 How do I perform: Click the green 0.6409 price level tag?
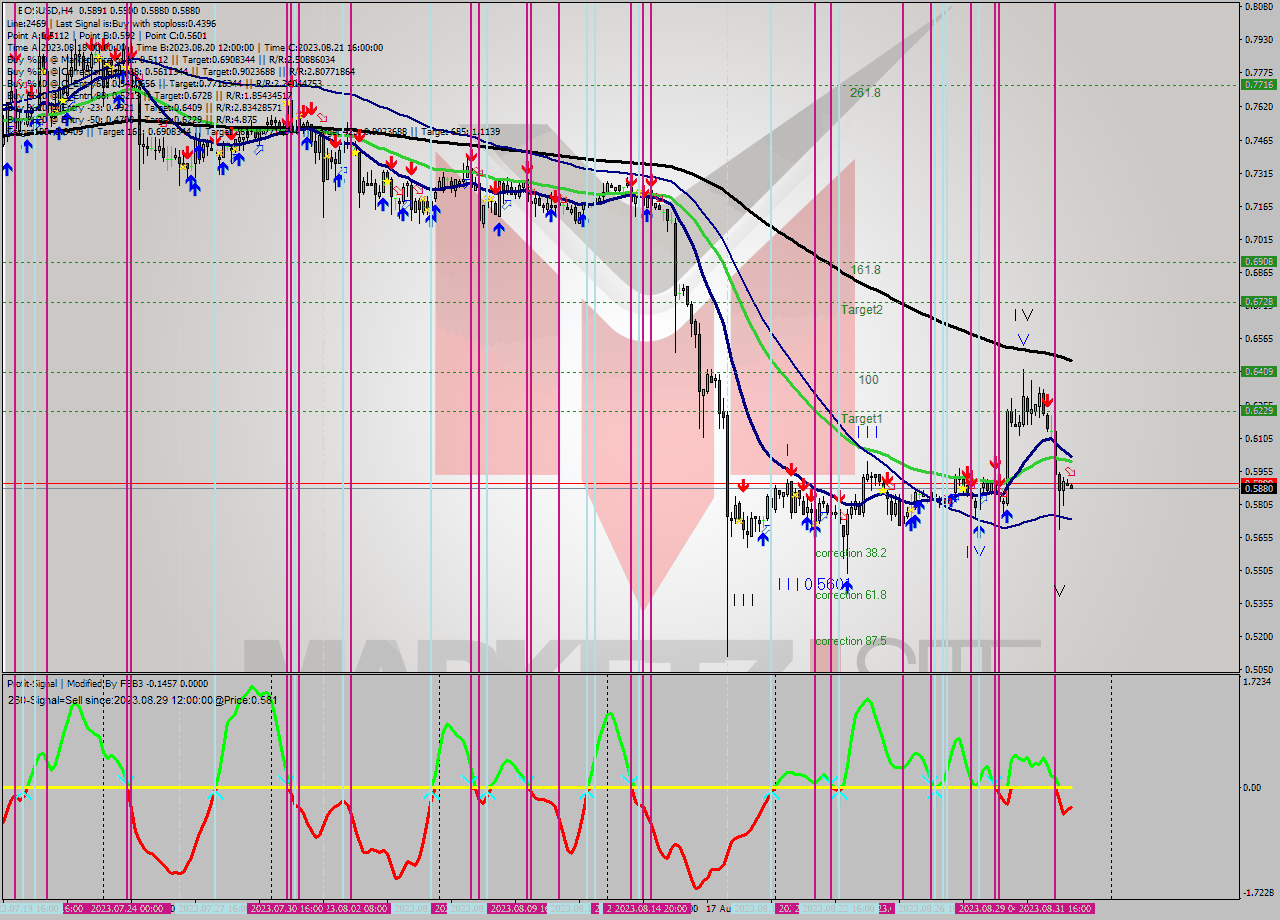point(1258,371)
